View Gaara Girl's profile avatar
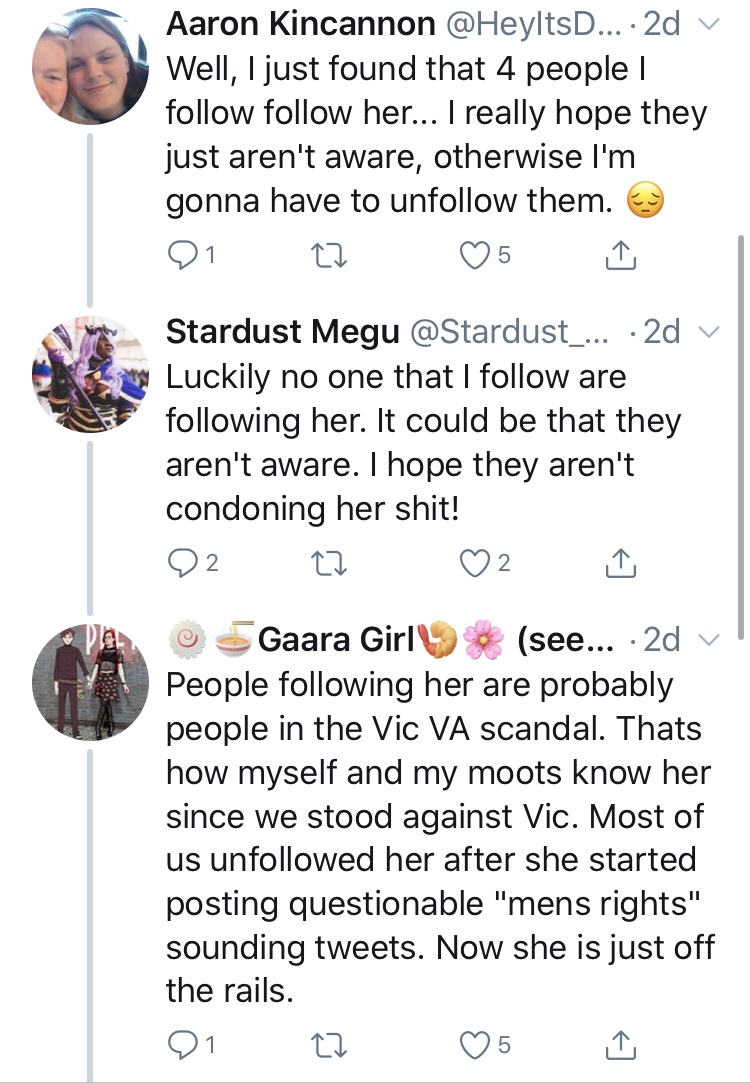Image resolution: width=750 pixels, height=1083 pixels. tap(90, 682)
